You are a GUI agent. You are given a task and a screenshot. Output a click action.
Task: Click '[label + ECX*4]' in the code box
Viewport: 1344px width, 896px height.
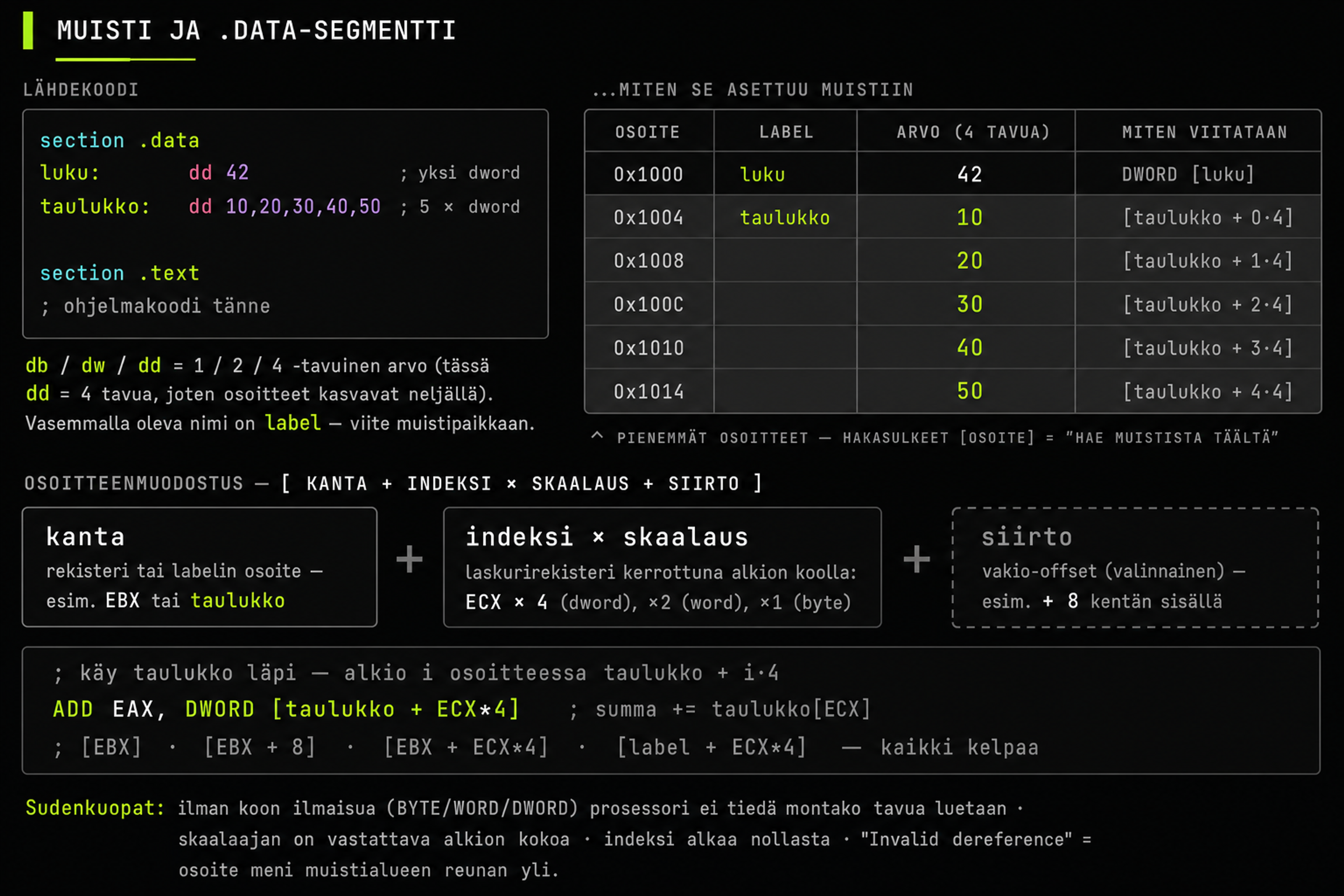(x=712, y=748)
